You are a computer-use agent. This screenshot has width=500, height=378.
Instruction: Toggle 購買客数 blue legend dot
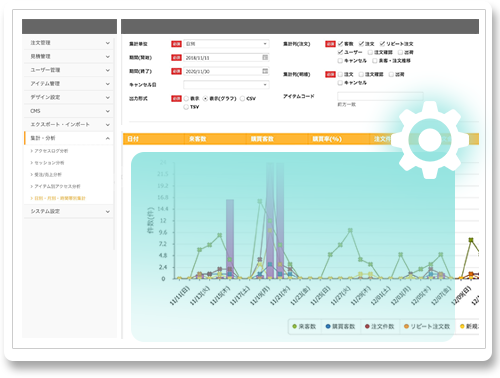coord(328,326)
